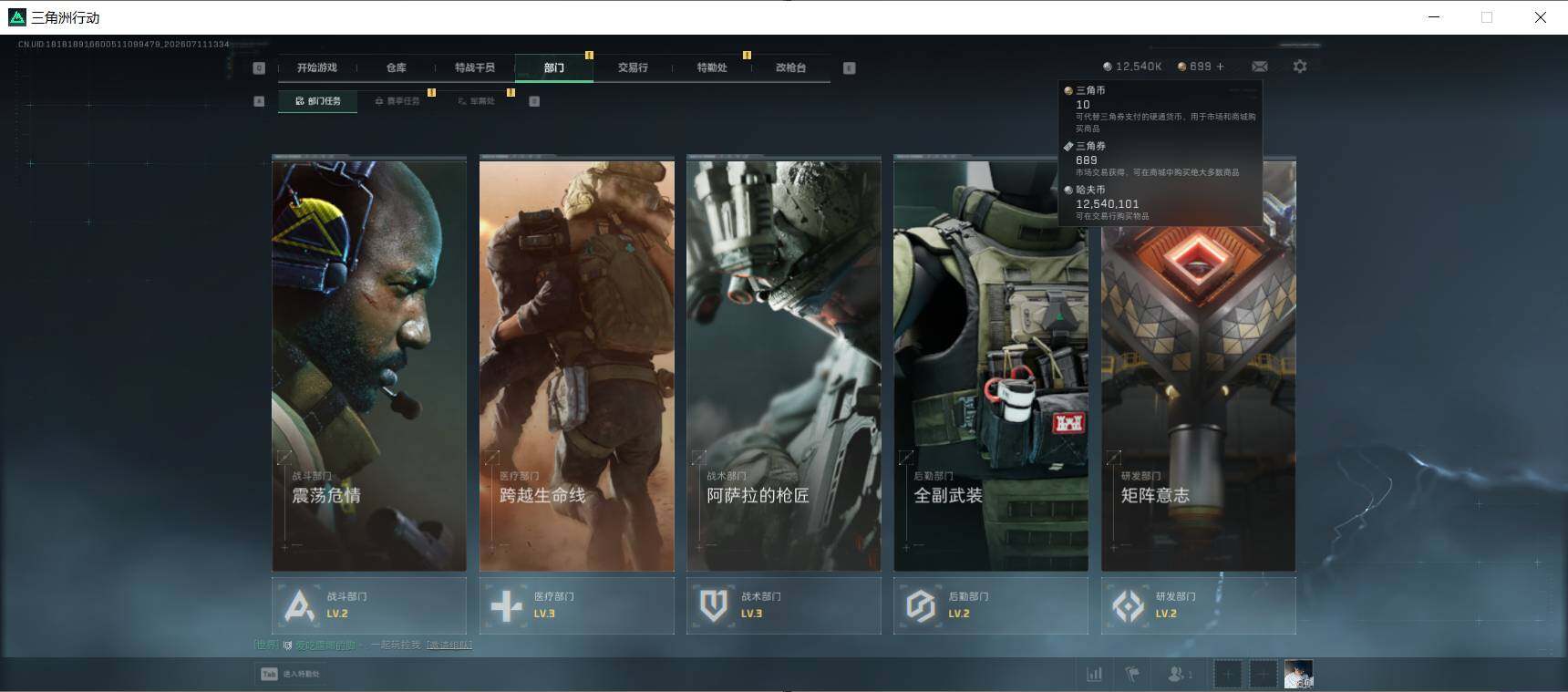Viewport: 1568px width, 692px height.
Task: Click the 邀请组队 link in world chat
Action: (449, 645)
